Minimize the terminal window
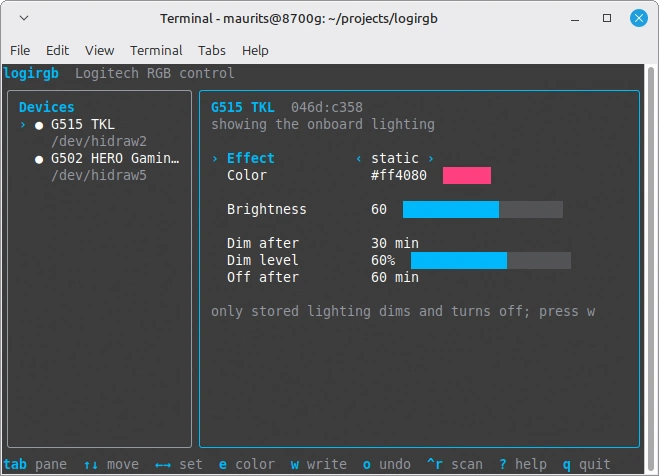The image size is (659, 476). coord(575,19)
